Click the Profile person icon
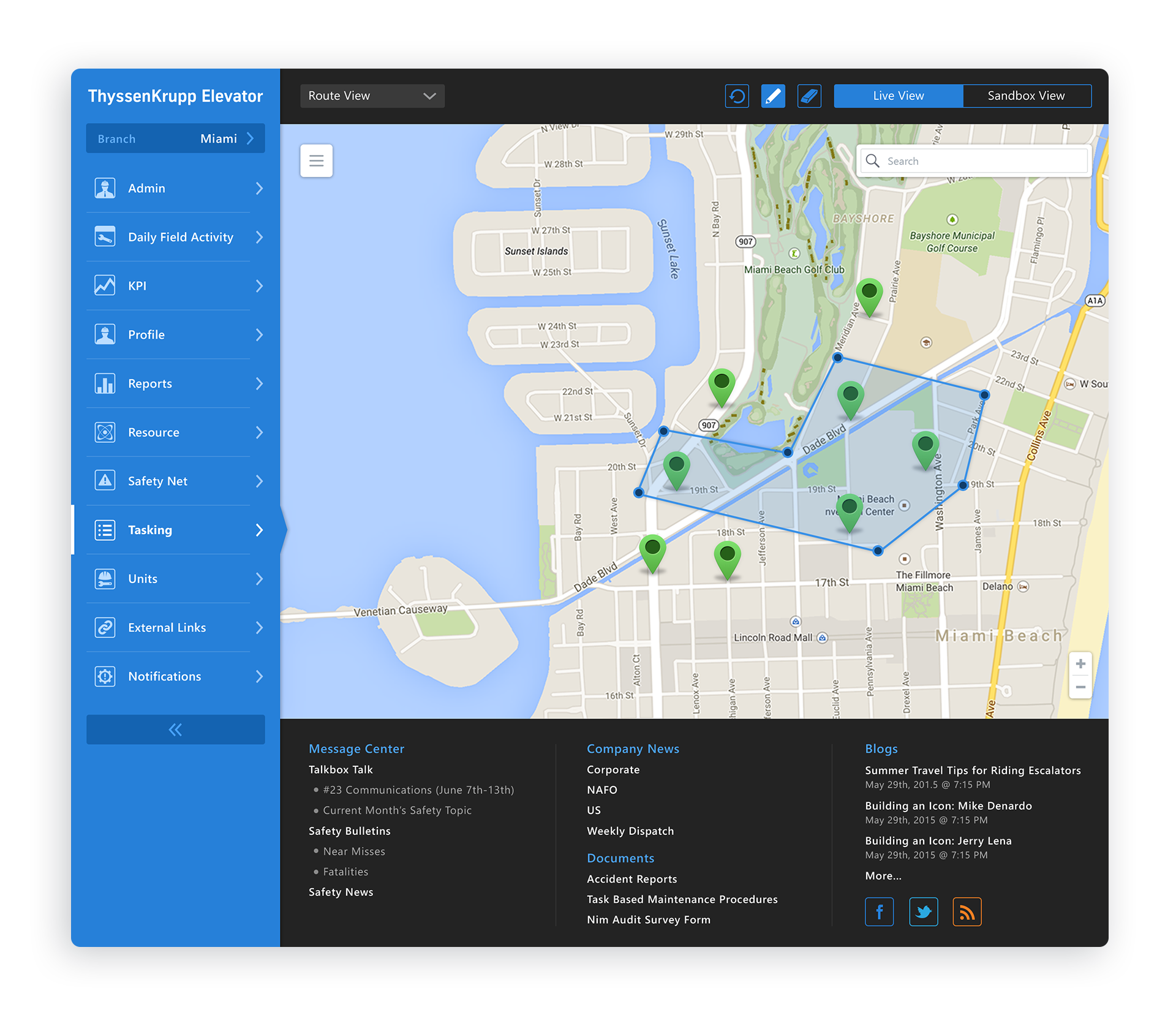Screen dimensions: 1176x1018 (x=105, y=334)
